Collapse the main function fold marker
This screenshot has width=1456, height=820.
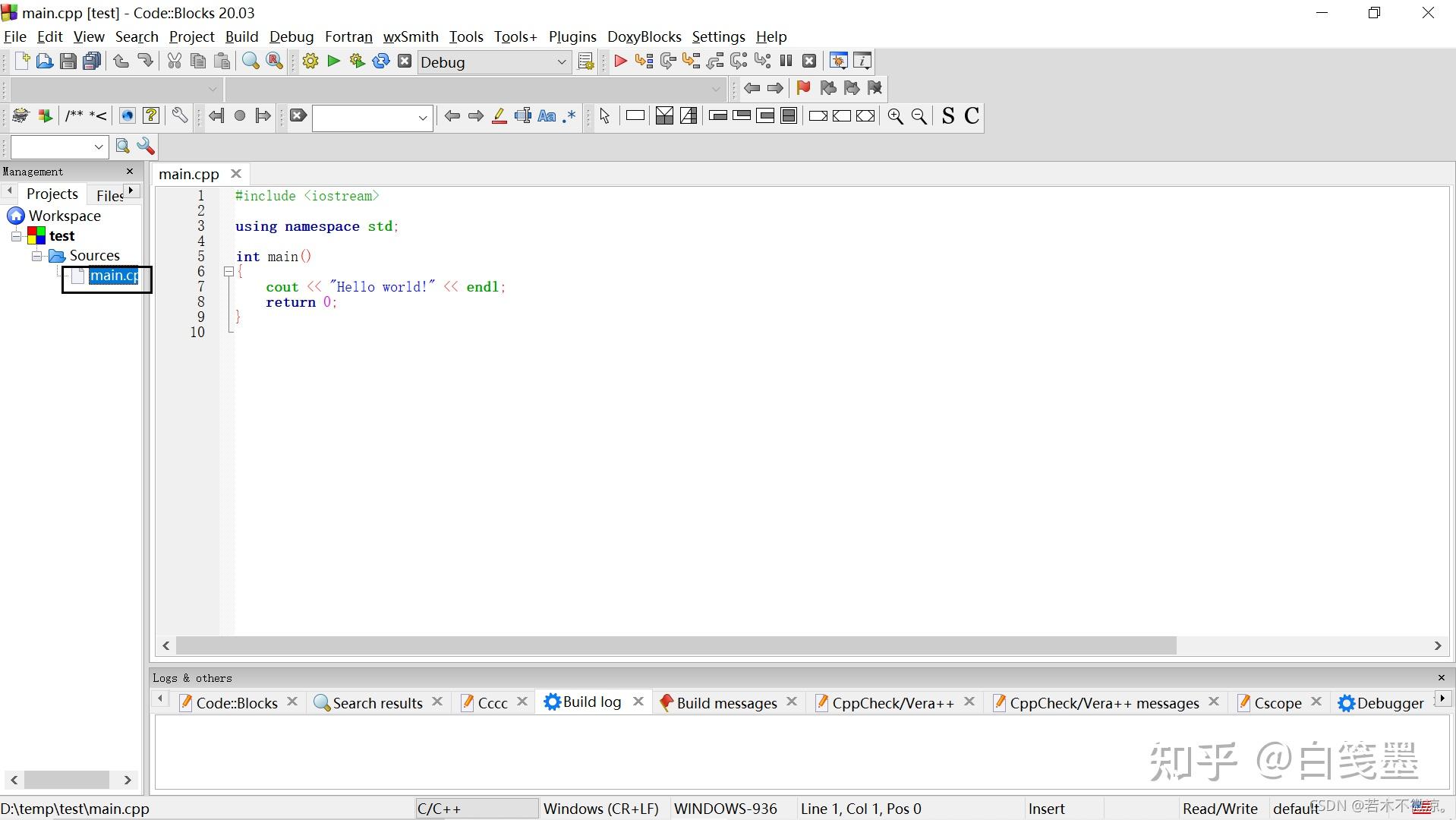click(228, 271)
